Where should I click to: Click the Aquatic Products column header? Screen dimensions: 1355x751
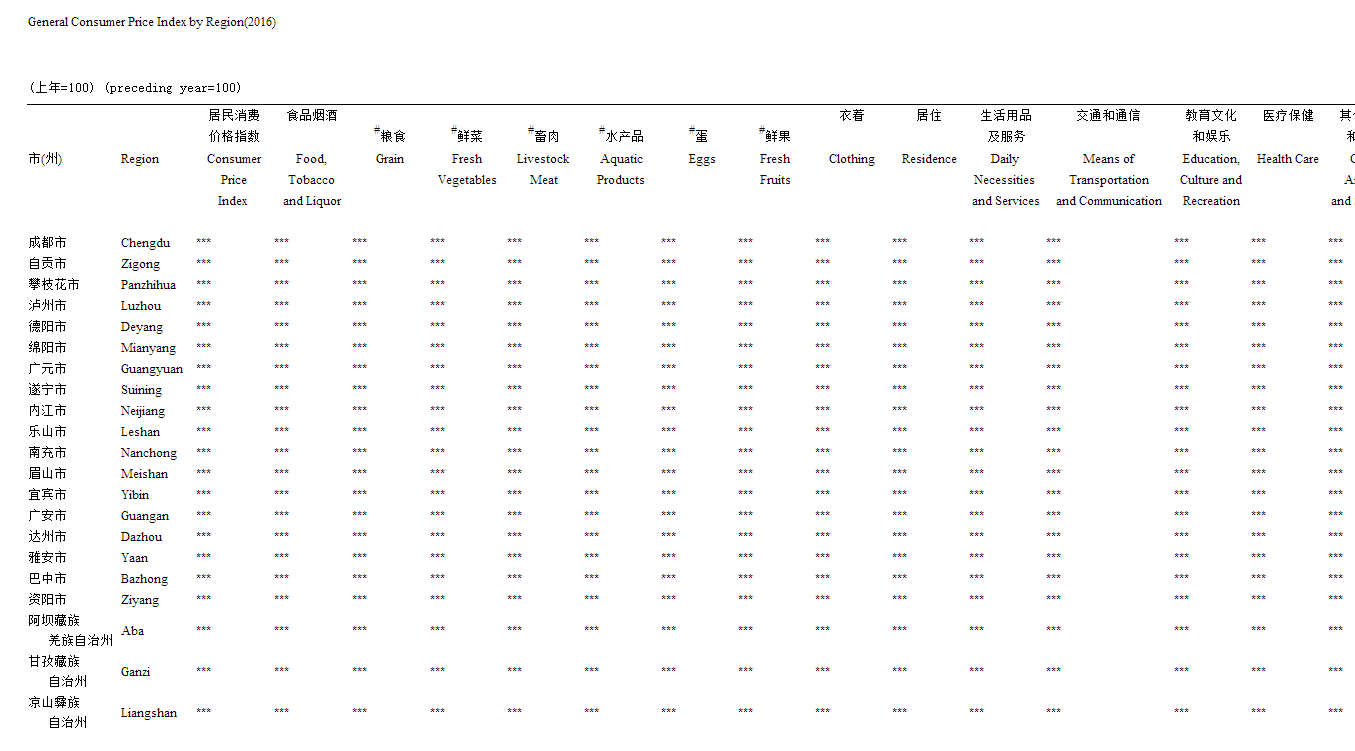[x=621, y=170]
